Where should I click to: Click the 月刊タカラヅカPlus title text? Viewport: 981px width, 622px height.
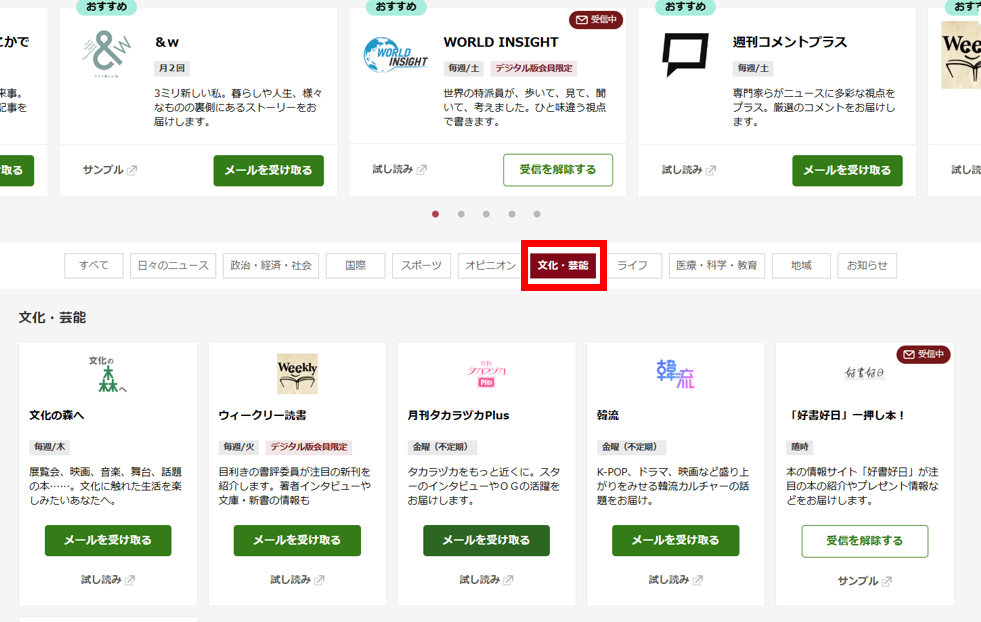[459, 416]
